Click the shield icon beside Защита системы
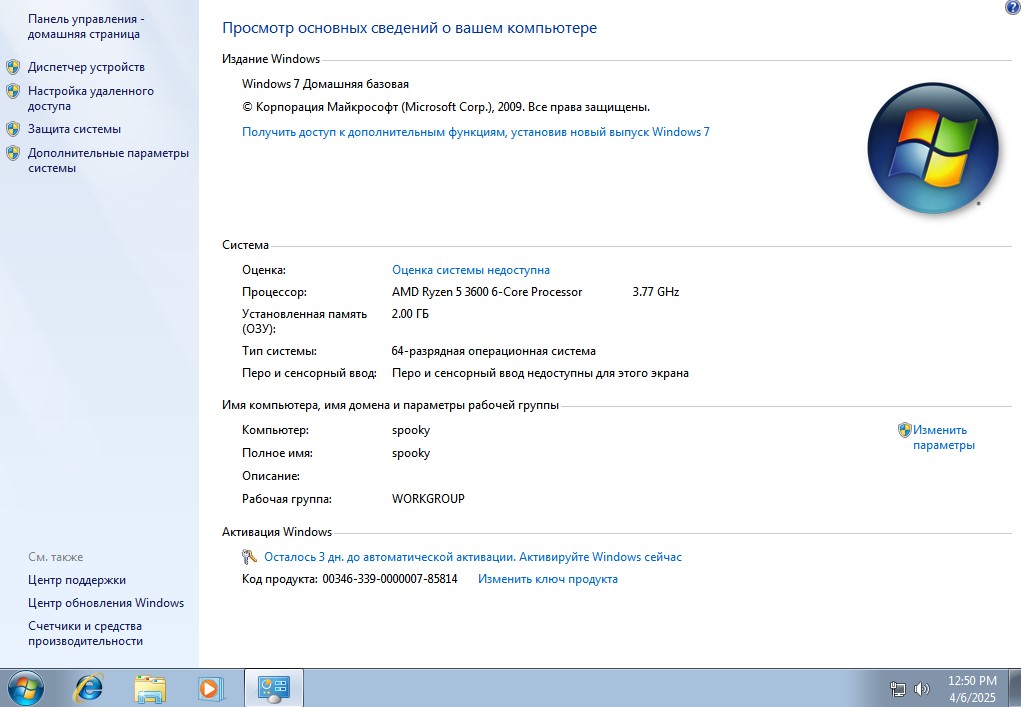1021x707 pixels. 13,129
